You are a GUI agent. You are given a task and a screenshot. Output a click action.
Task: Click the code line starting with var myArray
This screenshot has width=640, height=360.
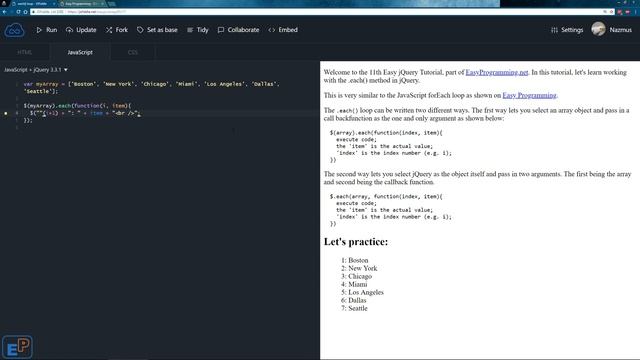pyautogui.click(x=151, y=84)
